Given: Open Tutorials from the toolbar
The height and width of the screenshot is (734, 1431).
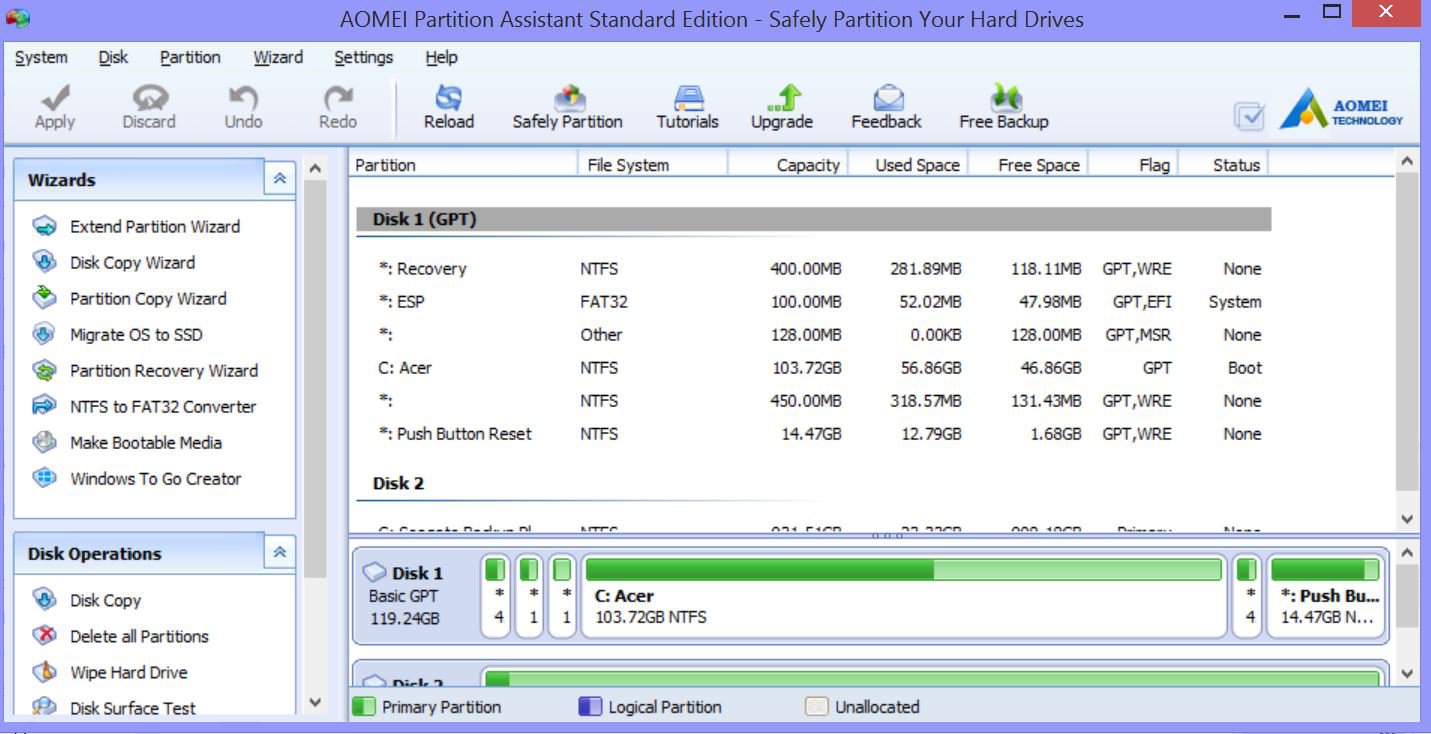Looking at the screenshot, I should 687,107.
